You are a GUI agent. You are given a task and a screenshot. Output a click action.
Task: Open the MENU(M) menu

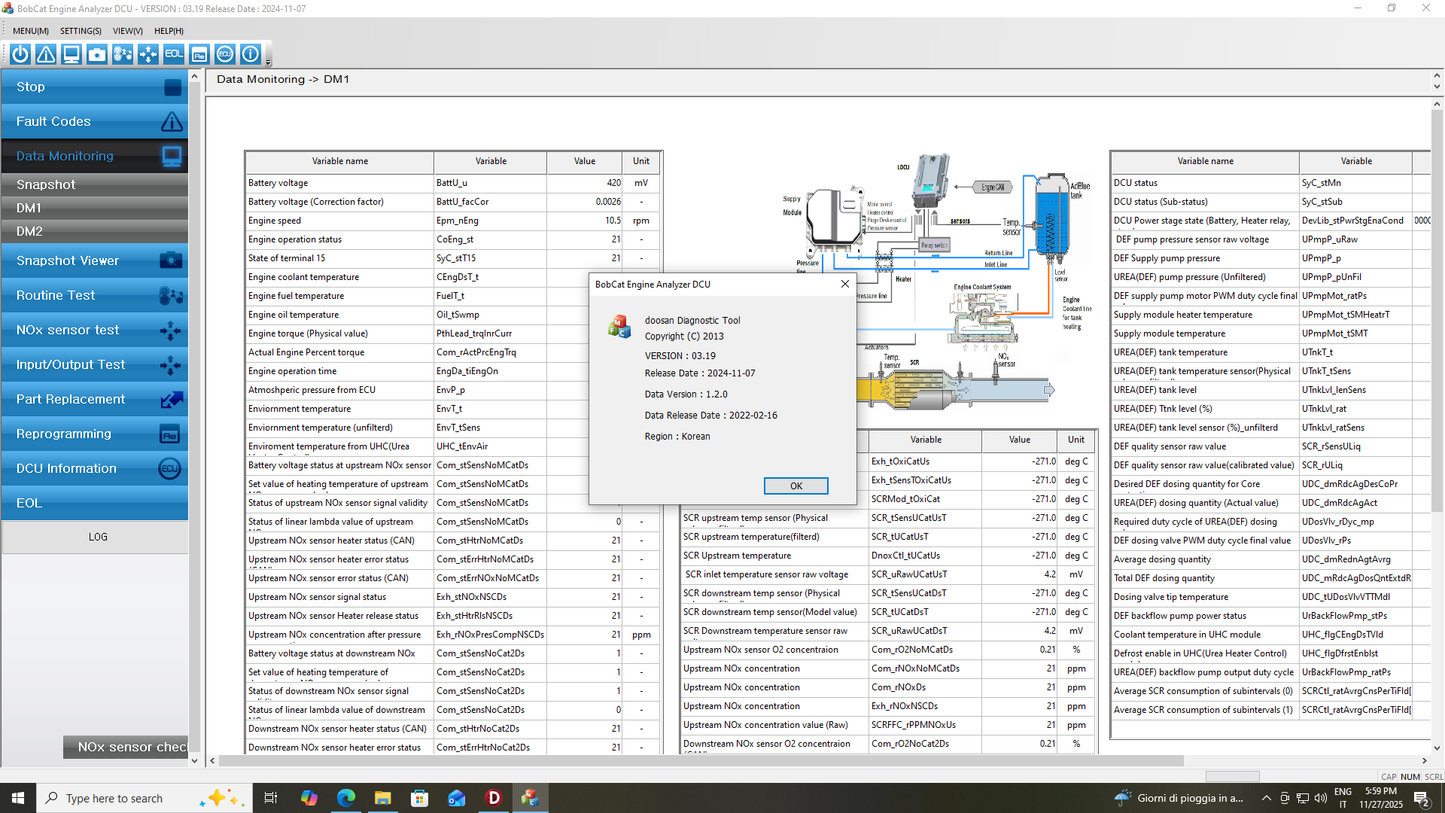(31, 31)
